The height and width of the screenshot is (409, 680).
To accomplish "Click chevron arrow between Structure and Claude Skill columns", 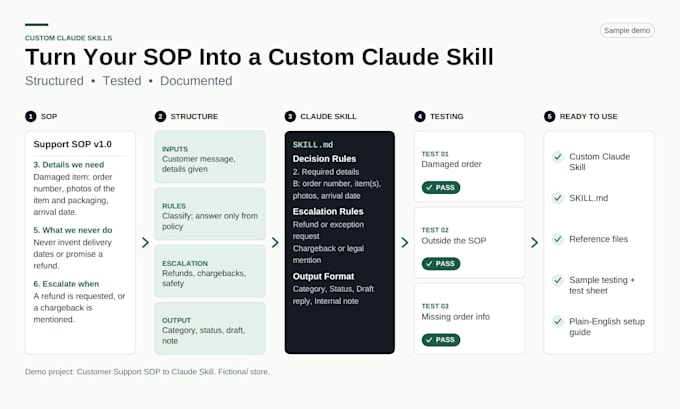I will coord(275,242).
